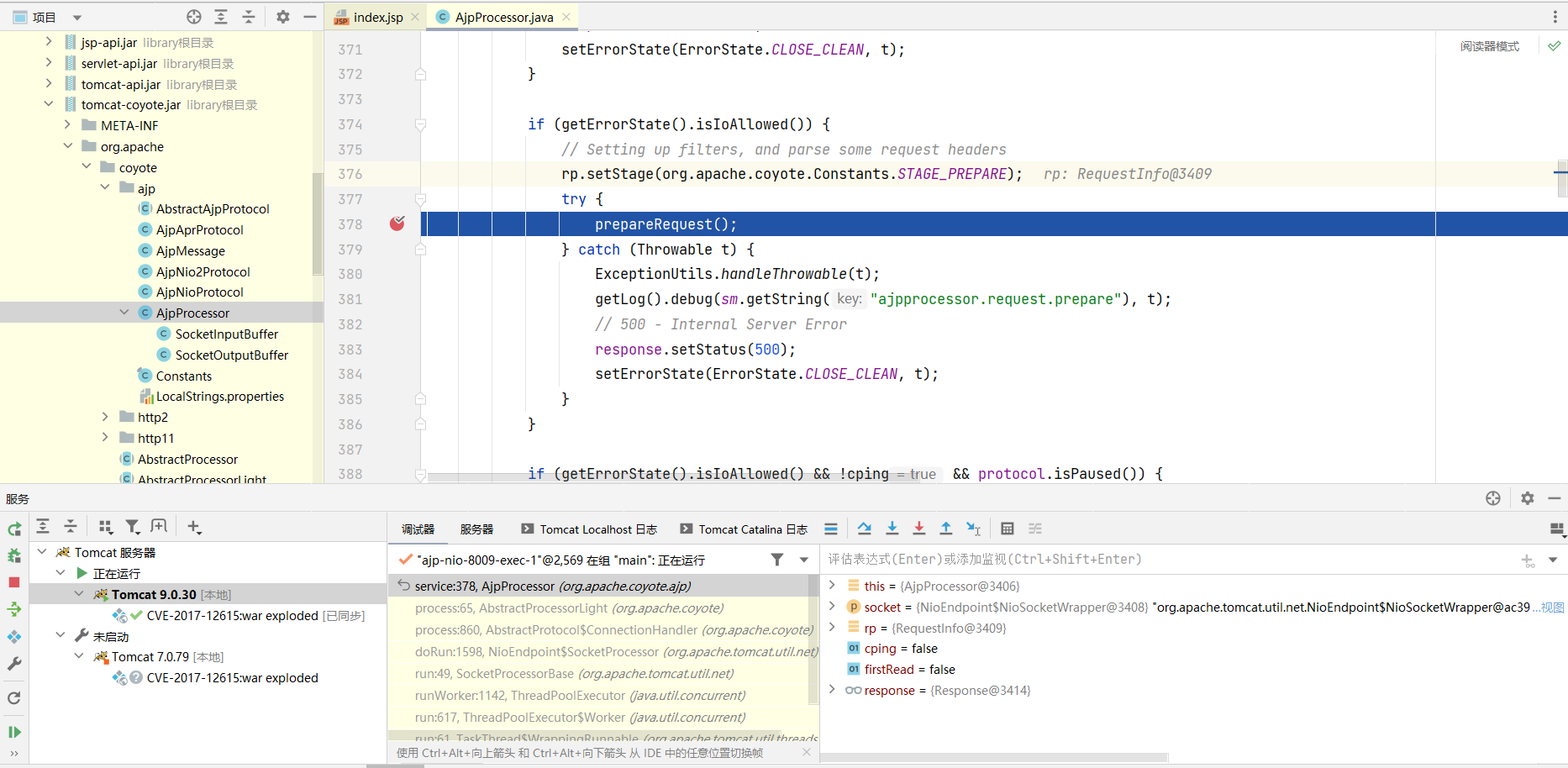Open LocalStrings.properties in the tree
The width and height of the screenshot is (1568, 768).
click(x=219, y=396)
